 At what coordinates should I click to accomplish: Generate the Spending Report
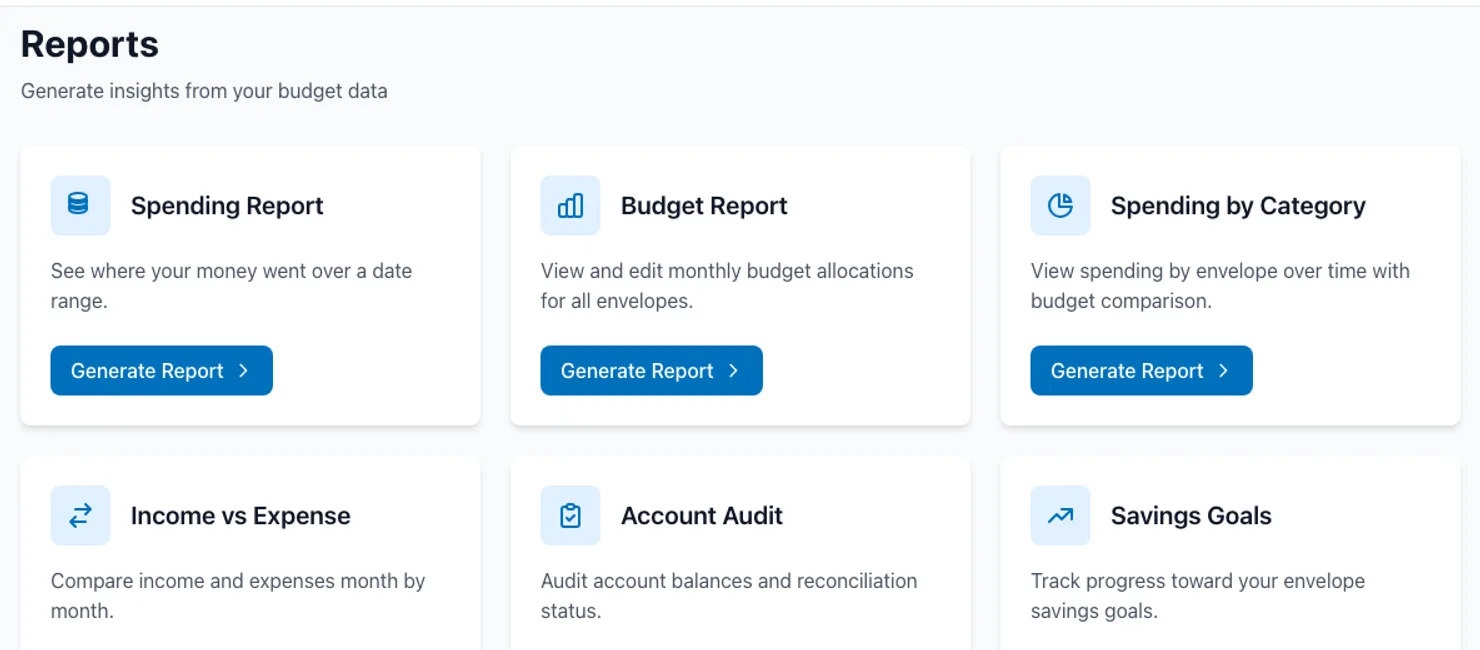click(x=161, y=371)
